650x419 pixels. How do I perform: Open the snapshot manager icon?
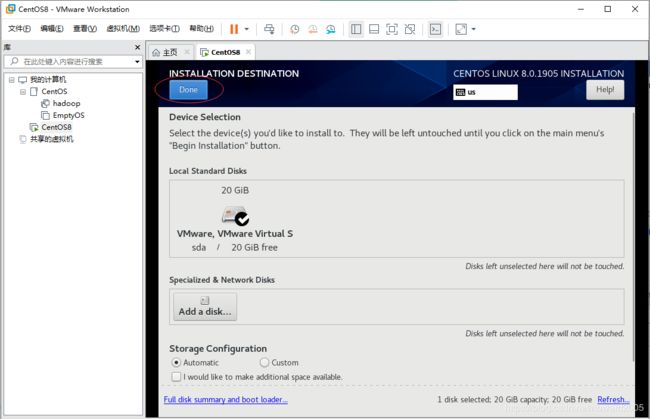331,29
